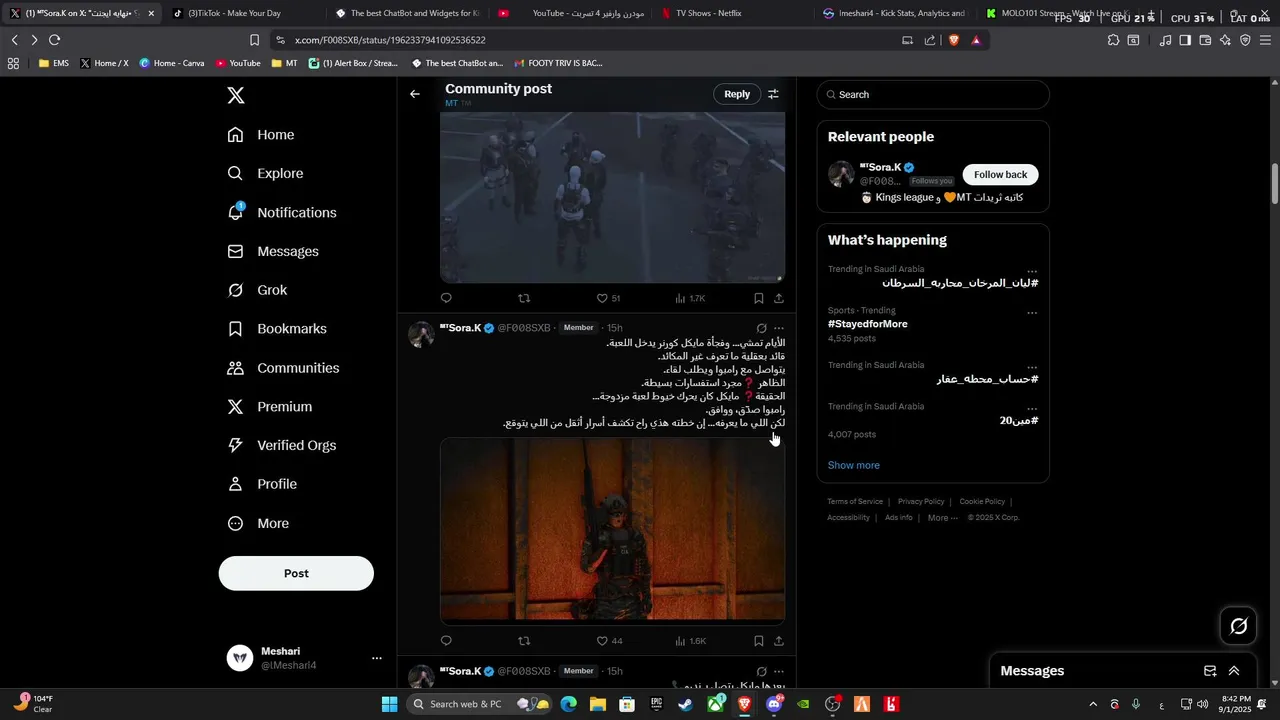Viewport: 1280px width, 720px height.
Task: Open Cookie Policy link
Action: click(x=982, y=502)
